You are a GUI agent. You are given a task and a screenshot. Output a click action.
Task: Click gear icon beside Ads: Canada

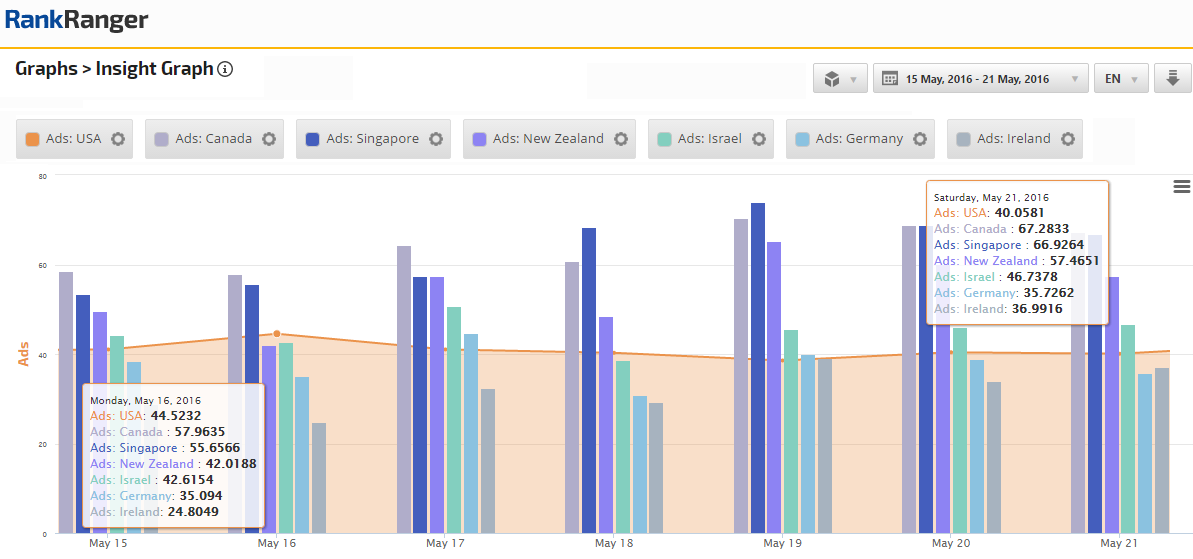pos(268,139)
